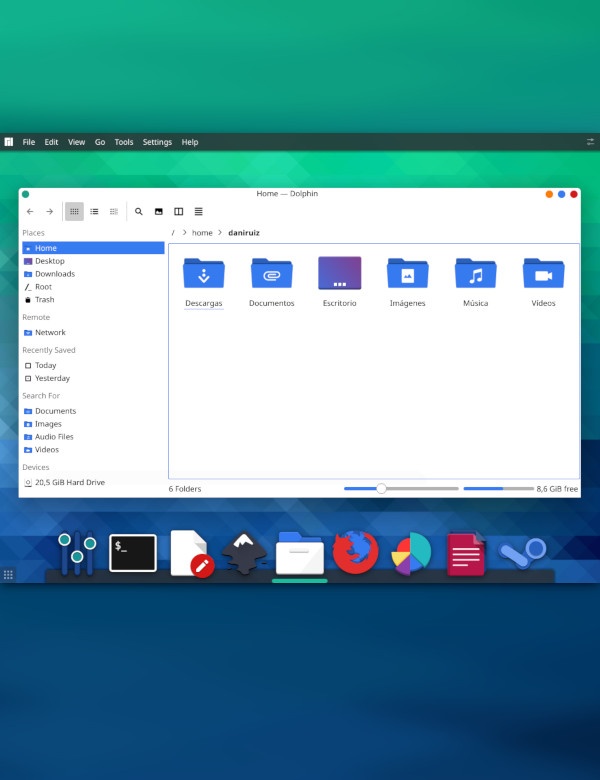Viewport: 600px width, 780px height.
Task: Open the hamburger control menu
Action: click(199, 211)
